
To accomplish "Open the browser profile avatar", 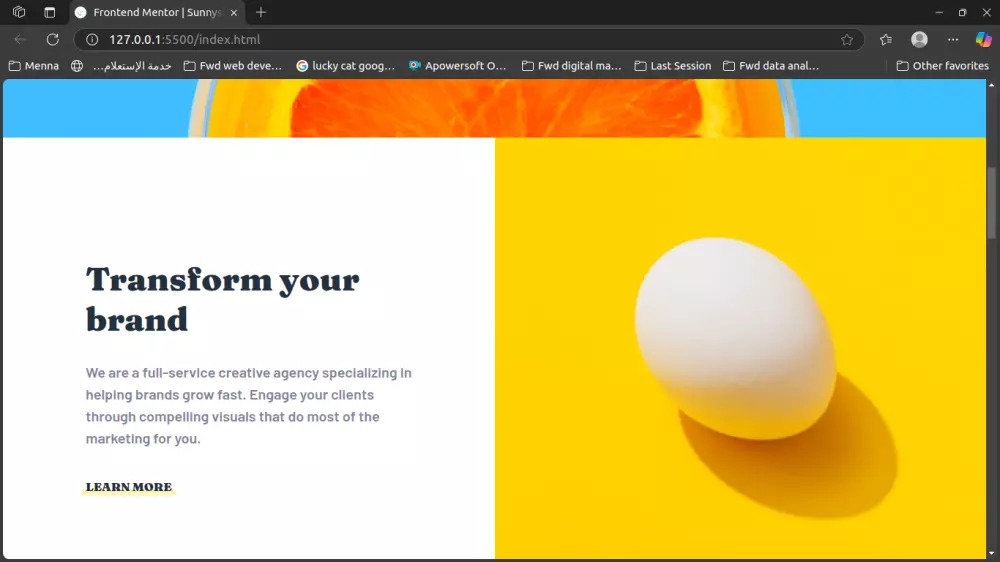I will (919, 40).
